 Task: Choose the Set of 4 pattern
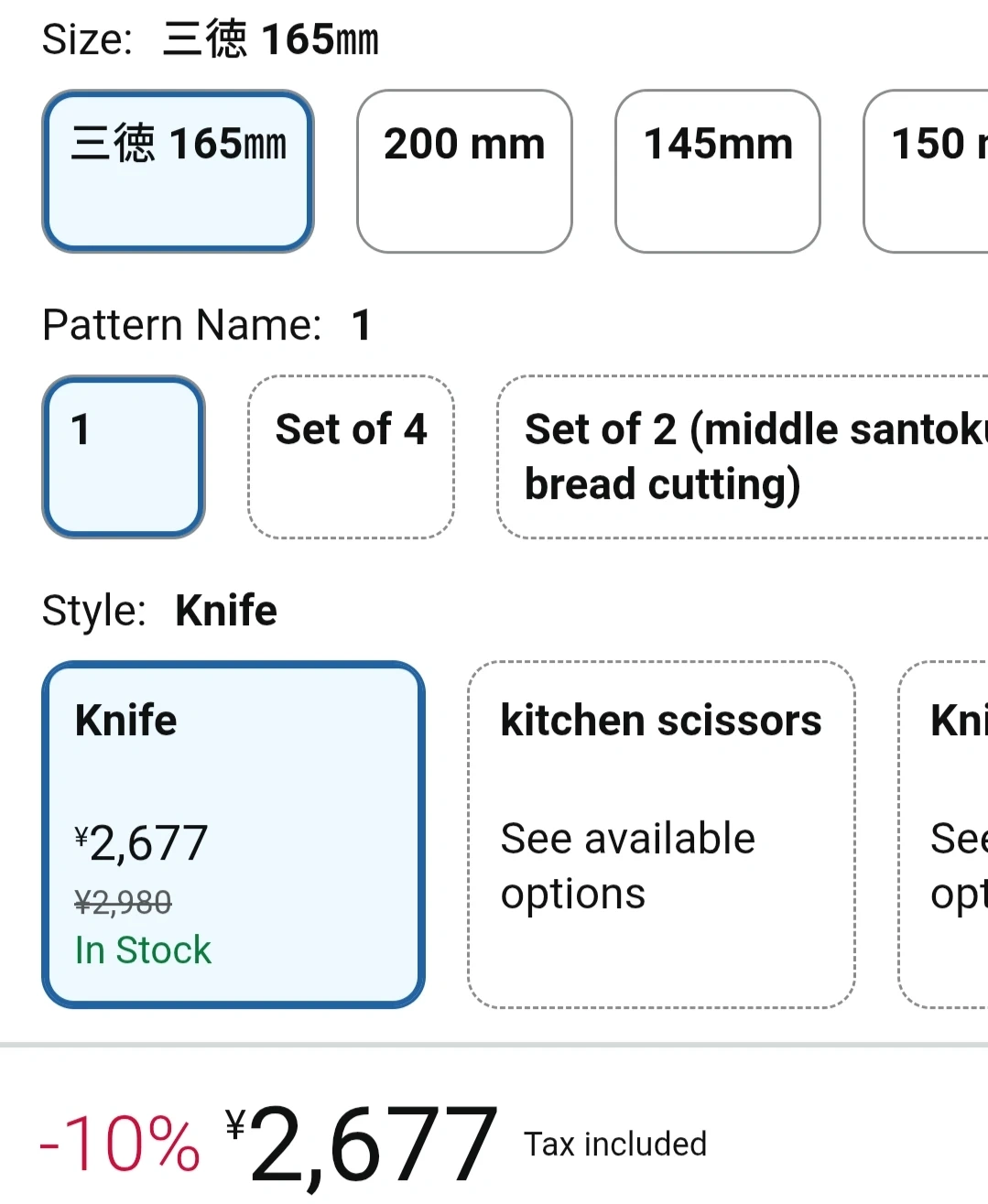point(351,456)
